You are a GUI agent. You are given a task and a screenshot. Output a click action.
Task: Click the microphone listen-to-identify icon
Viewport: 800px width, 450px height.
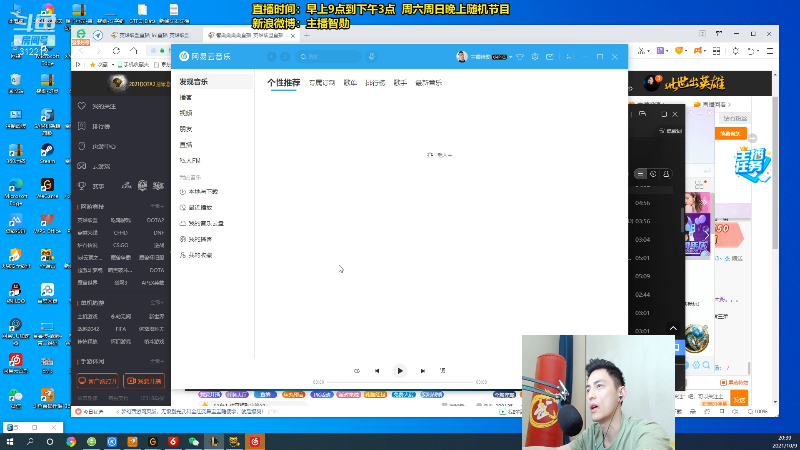(372, 57)
